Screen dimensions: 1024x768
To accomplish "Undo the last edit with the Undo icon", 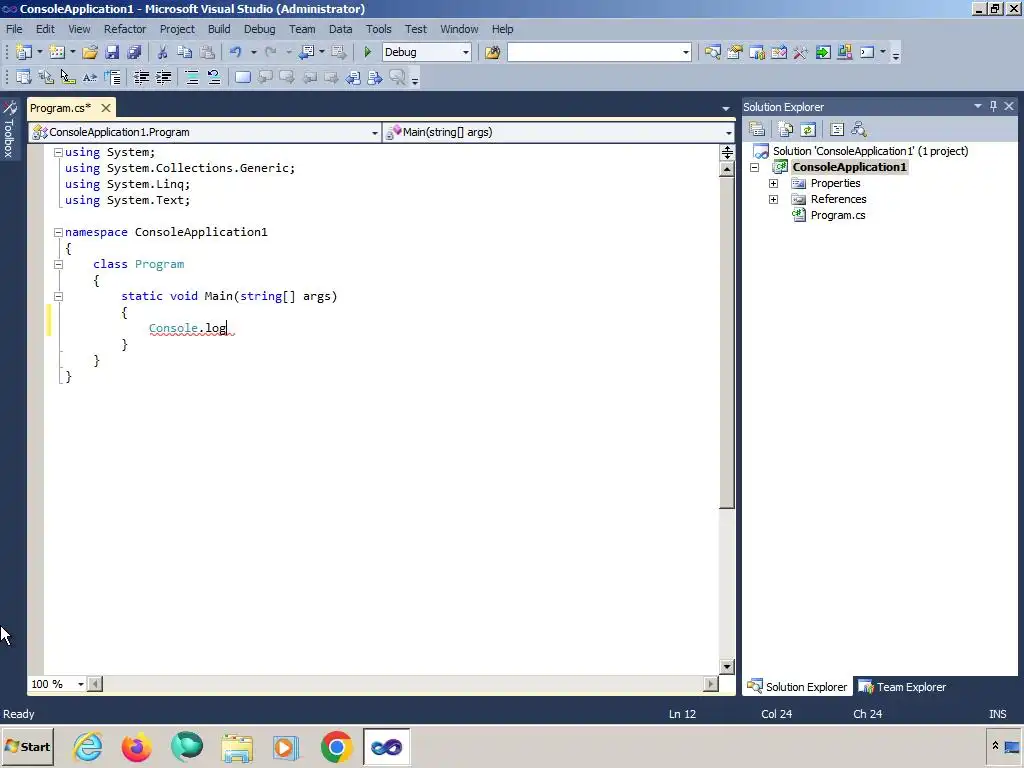I will (x=235, y=52).
